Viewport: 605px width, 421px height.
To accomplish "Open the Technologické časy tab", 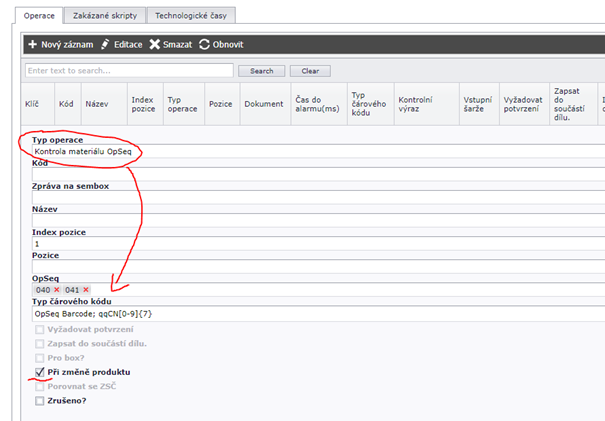I will [x=190, y=16].
